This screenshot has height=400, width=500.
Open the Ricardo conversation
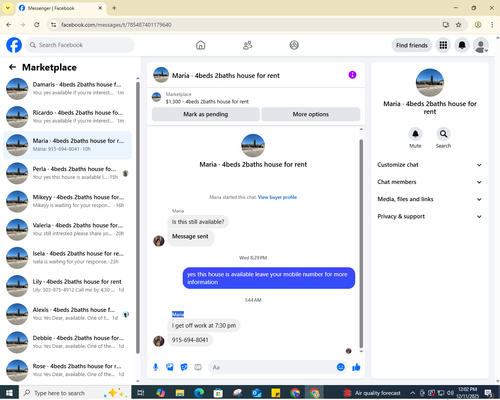pyautogui.click(x=67, y=117)
